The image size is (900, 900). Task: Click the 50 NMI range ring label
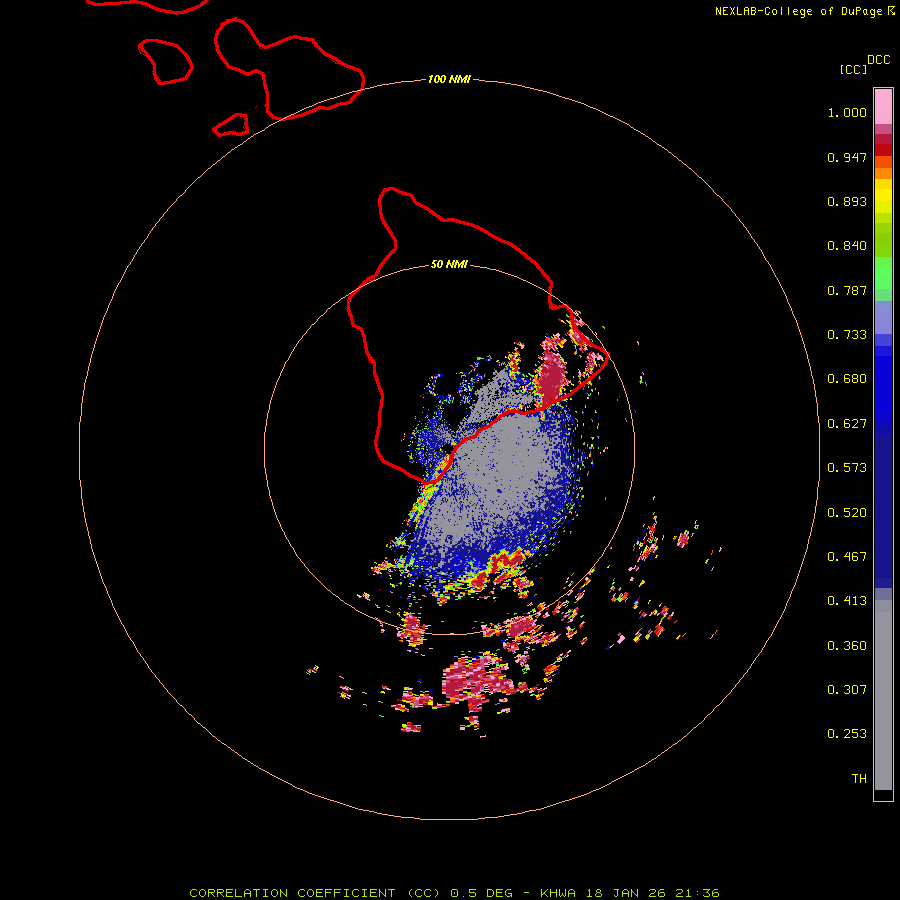pyautogui.click(x=449, y=265)
